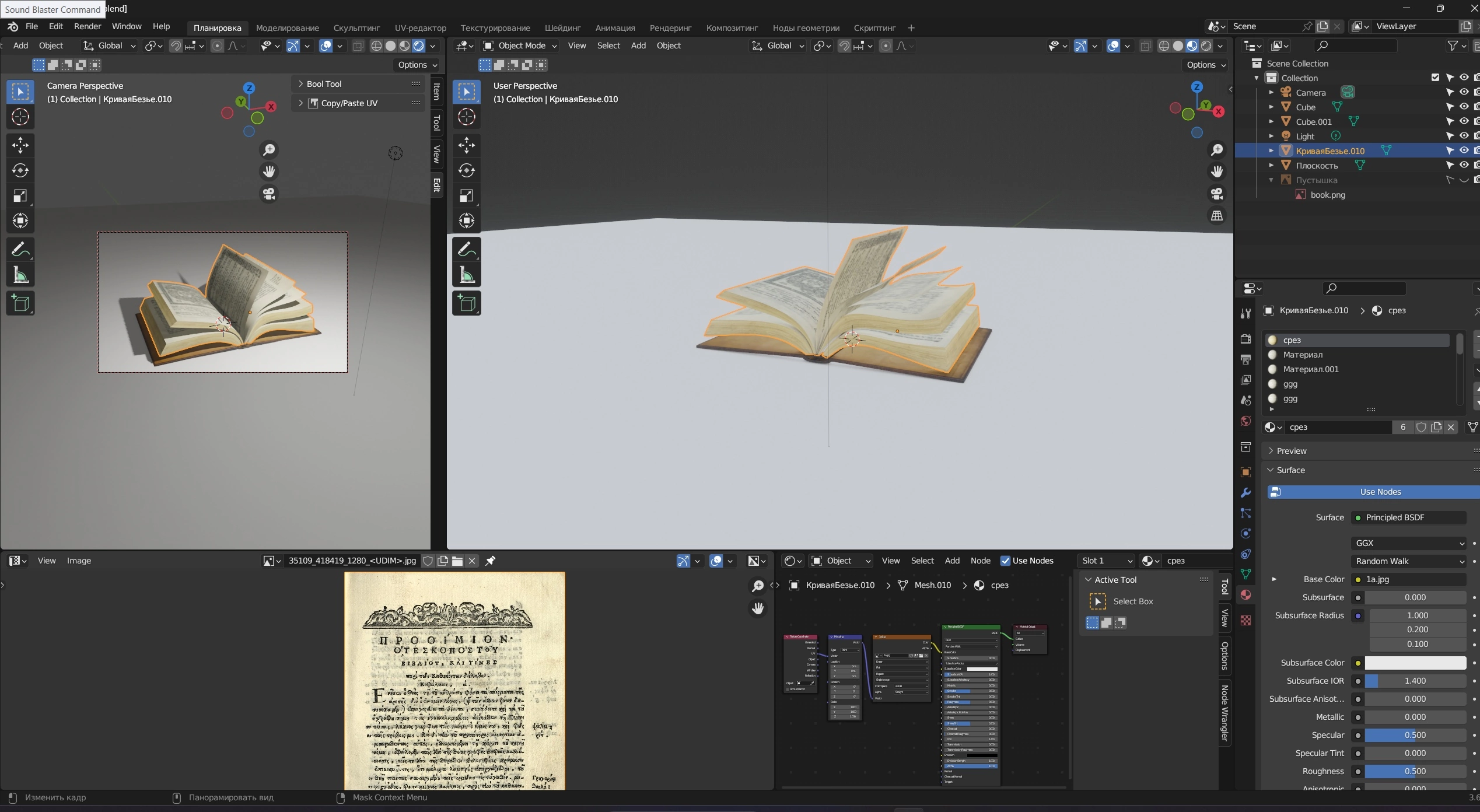Click the fake user shield icon for срез material
1480x812 pixels.
[1421, 428]
